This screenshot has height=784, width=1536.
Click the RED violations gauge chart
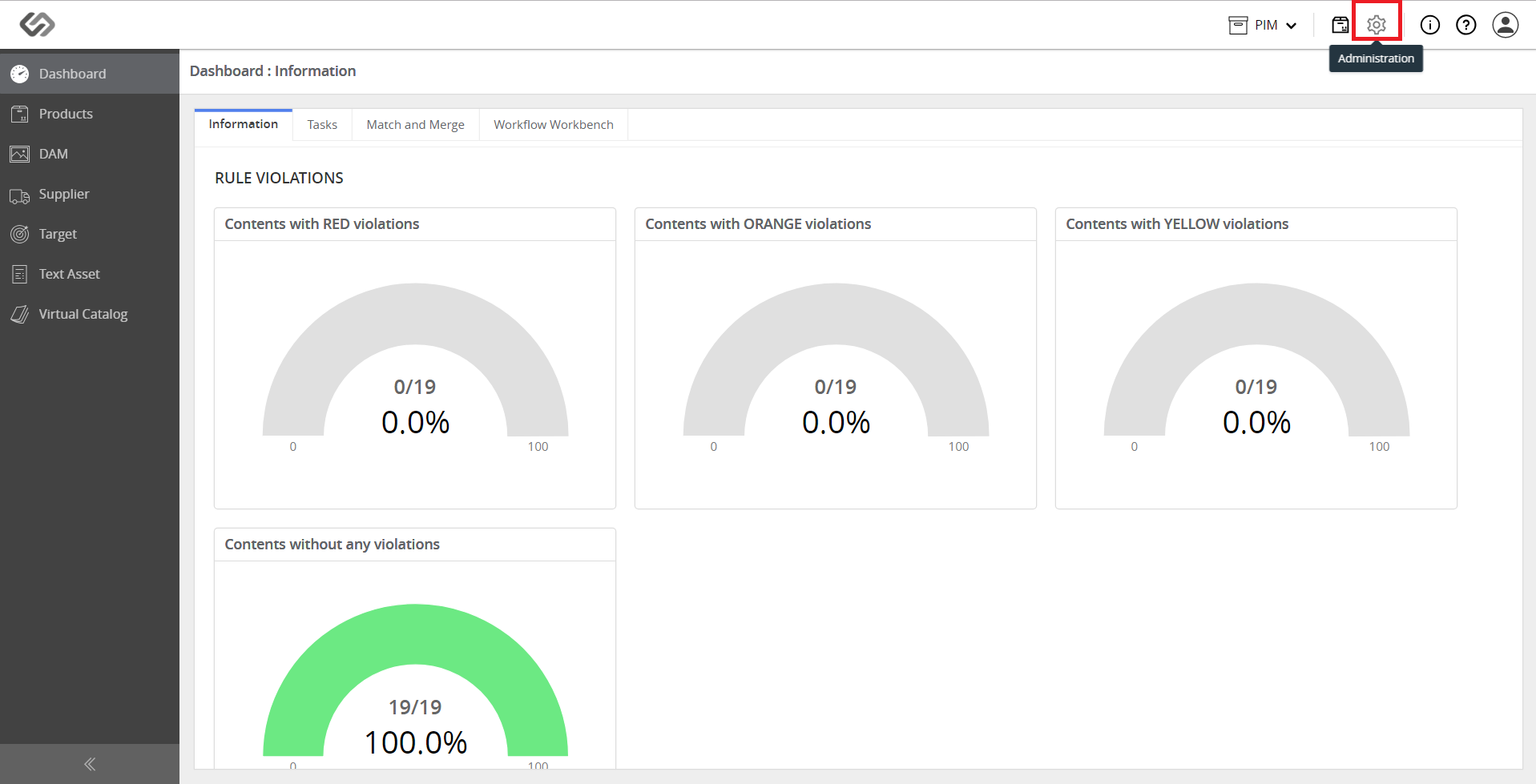click(415, 360)
